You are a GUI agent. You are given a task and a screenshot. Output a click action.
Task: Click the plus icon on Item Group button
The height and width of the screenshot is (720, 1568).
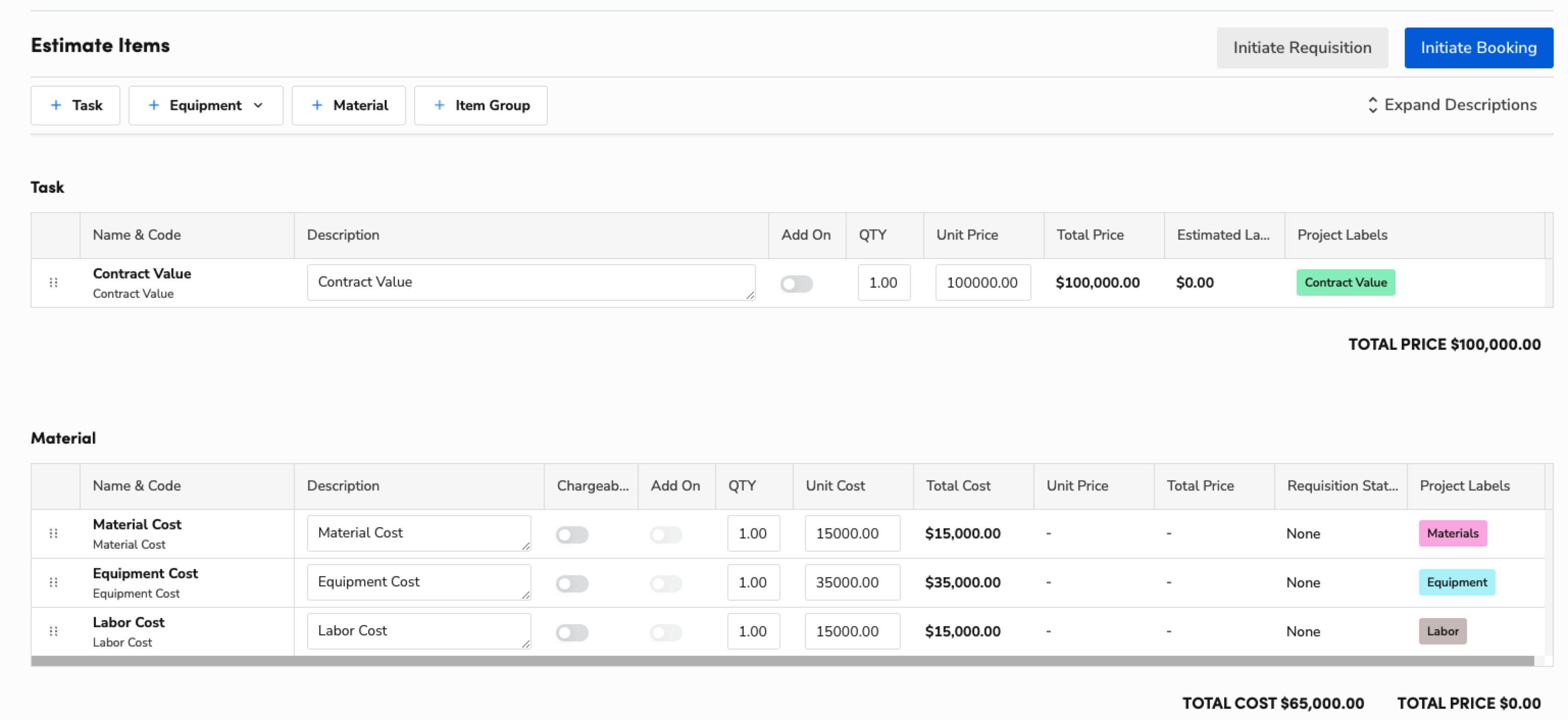click(x=440, y=105)
